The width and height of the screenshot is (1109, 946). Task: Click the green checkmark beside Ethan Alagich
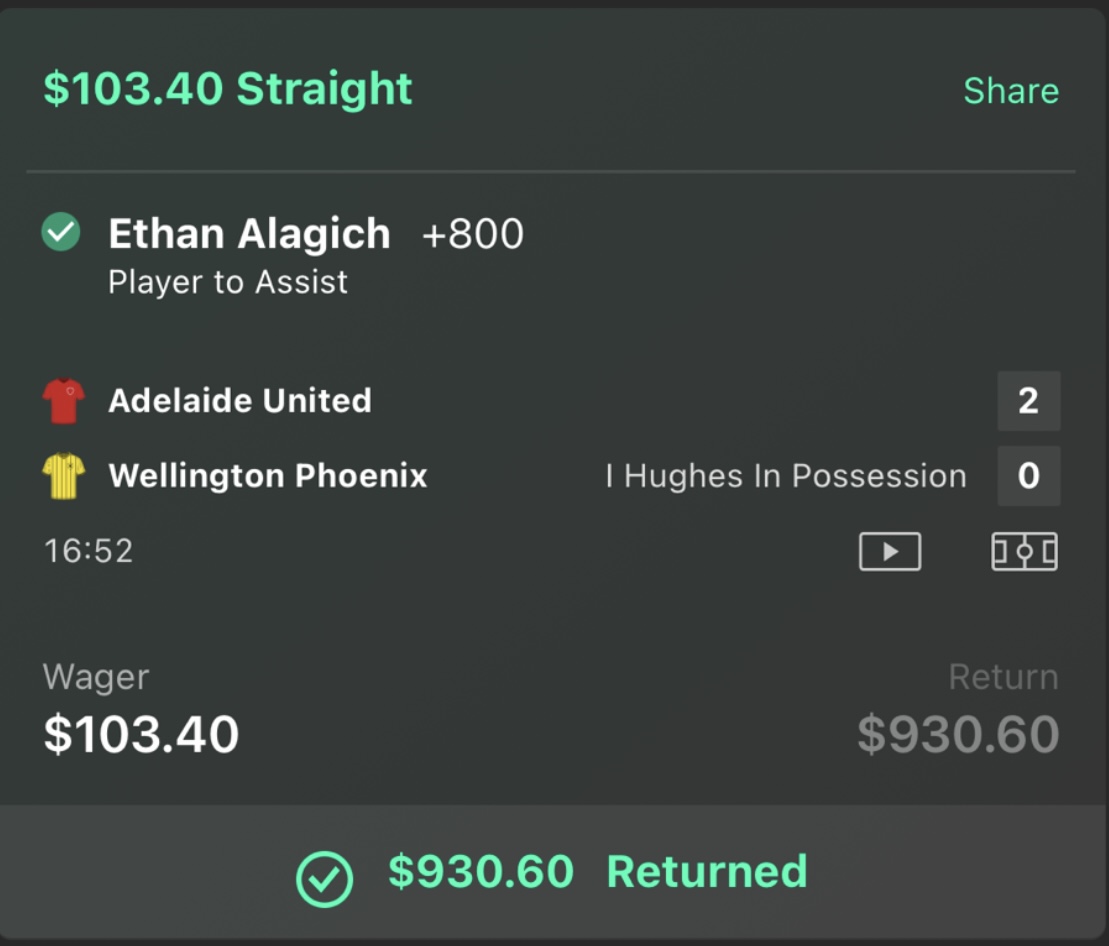click(61, 233)
